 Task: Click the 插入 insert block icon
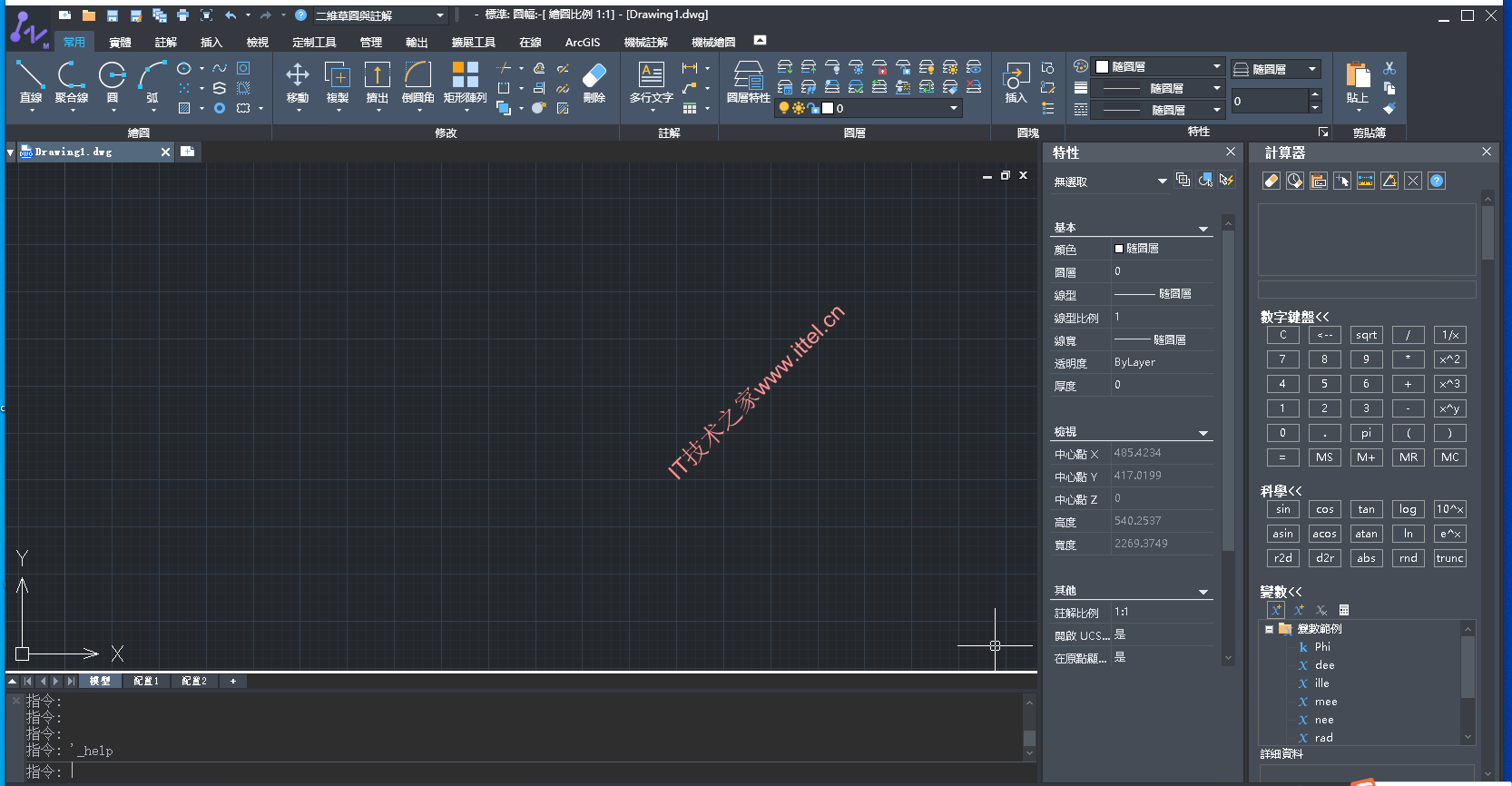(x=1016, y=83)
